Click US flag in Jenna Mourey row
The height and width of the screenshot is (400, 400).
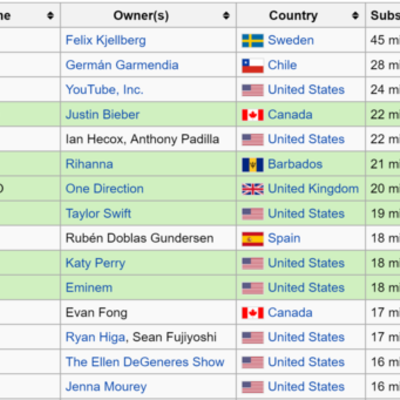click(253, 387)
